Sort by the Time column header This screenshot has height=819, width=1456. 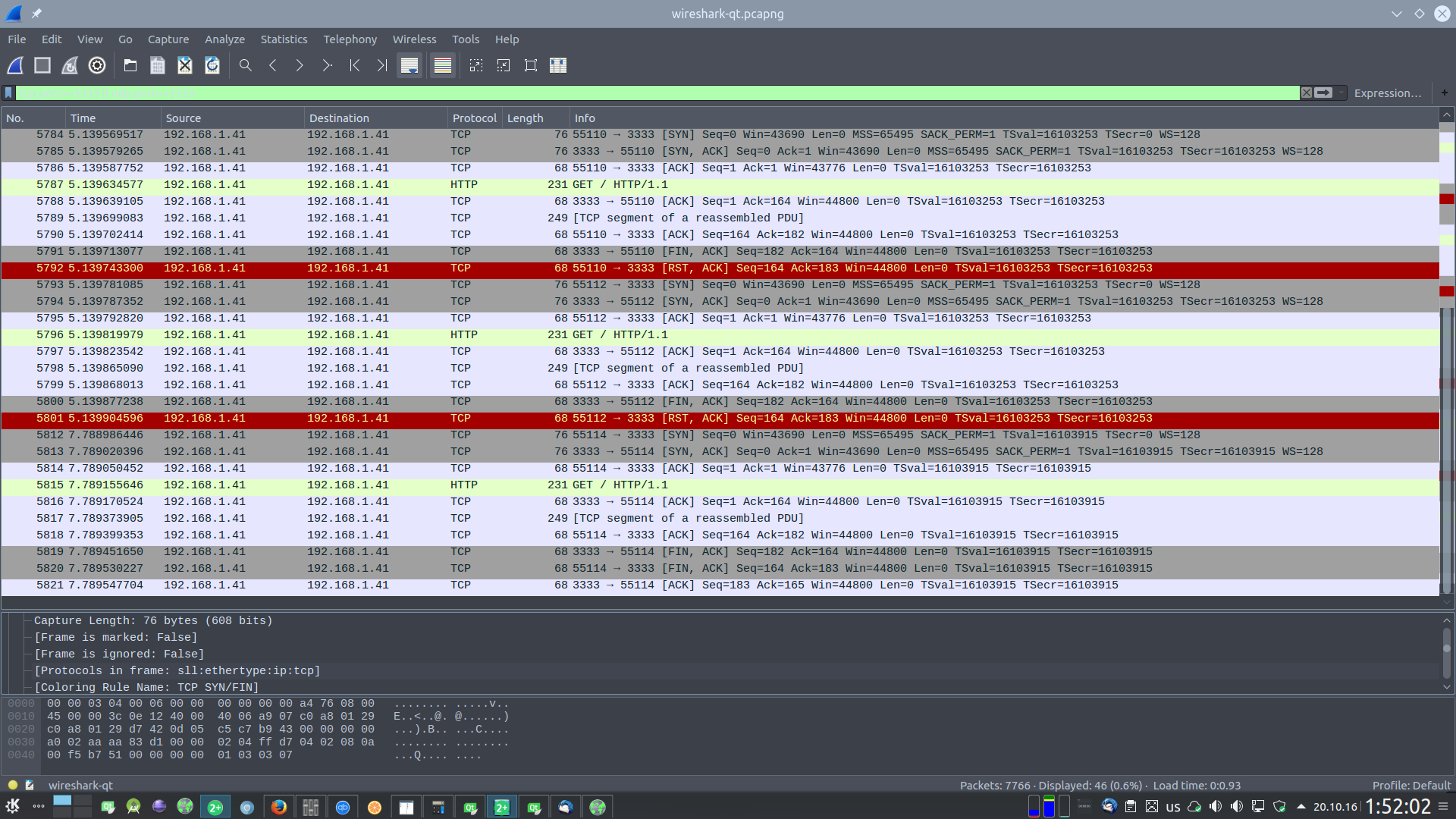click(113, 118)
